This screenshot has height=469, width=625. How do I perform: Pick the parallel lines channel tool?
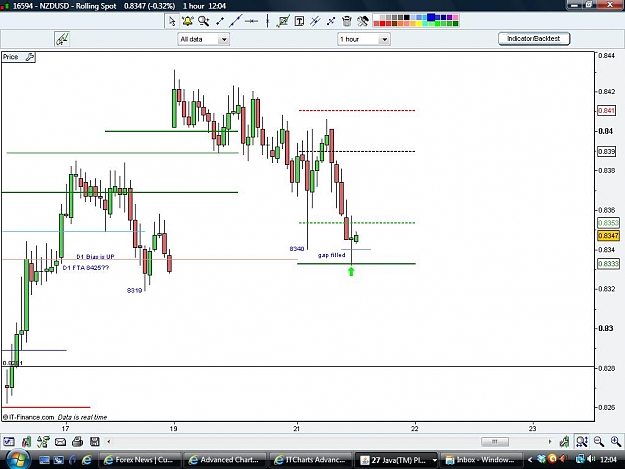315,21
